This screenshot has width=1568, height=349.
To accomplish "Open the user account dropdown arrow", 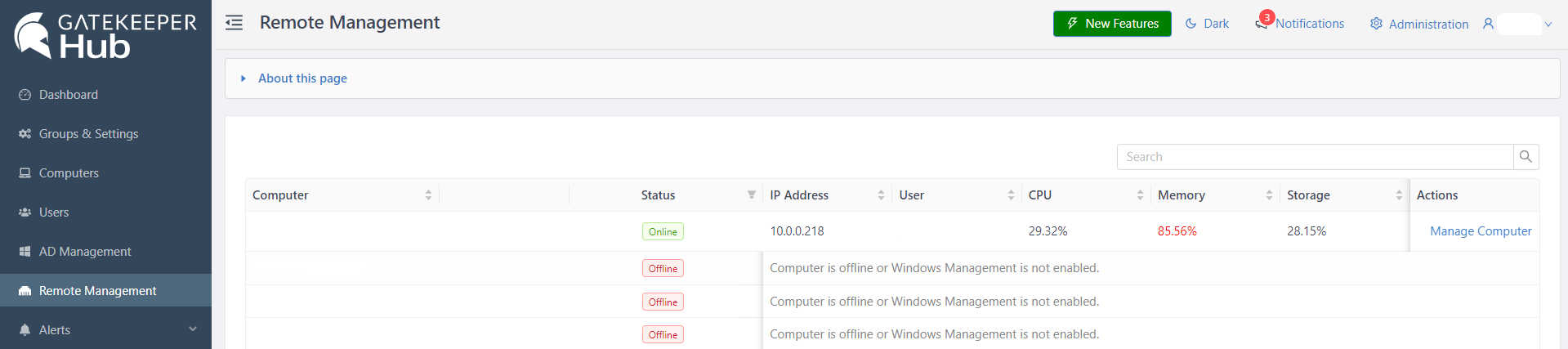I will click(x=1548, y=25).
